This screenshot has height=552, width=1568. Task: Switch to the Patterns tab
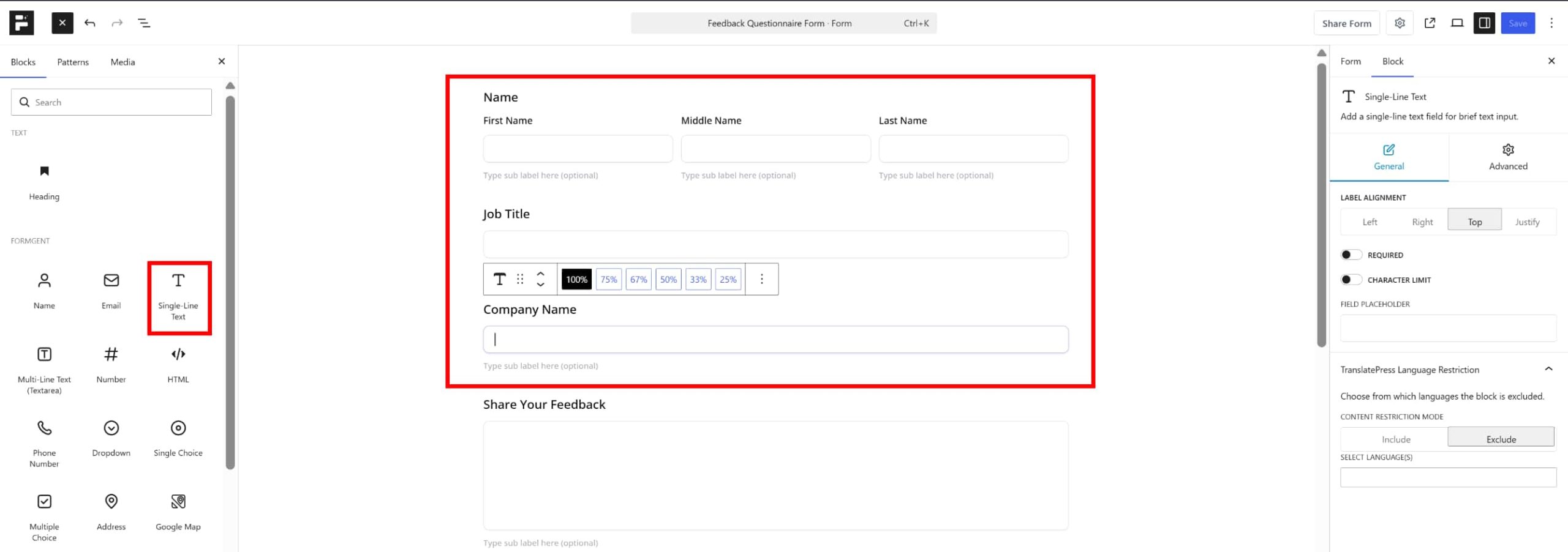click(x=73, y=62)
